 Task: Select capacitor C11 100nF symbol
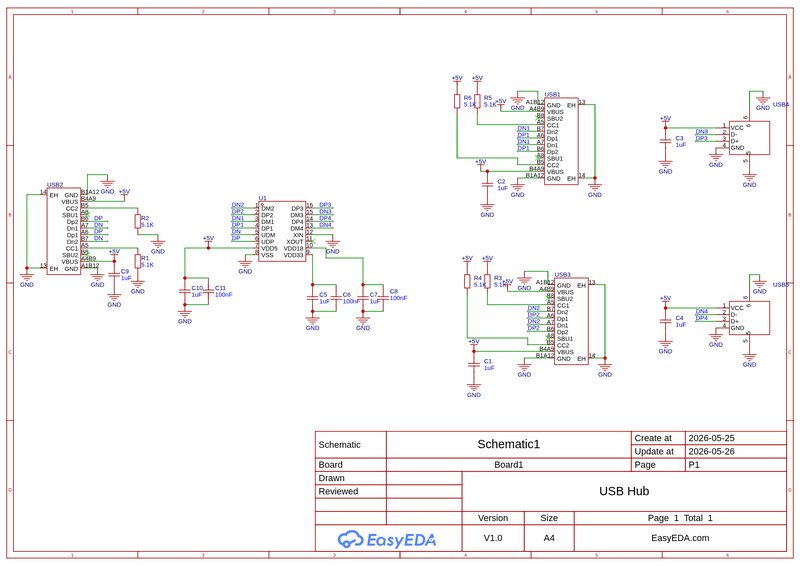(208, 291)
